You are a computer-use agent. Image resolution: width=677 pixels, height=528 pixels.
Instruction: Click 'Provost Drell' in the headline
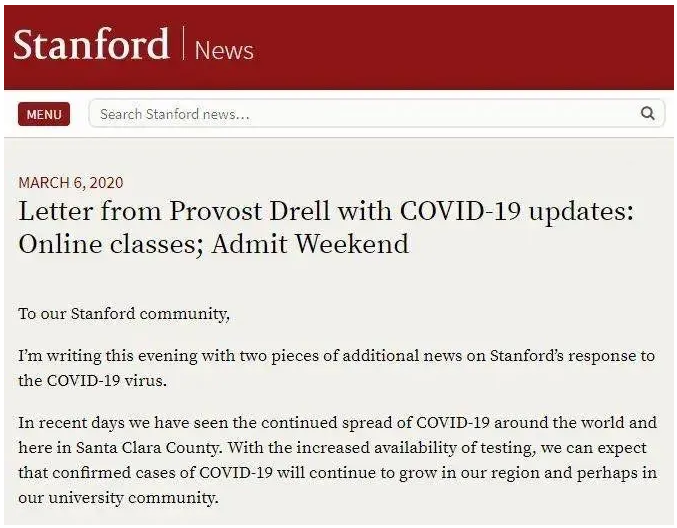point(249,211)
